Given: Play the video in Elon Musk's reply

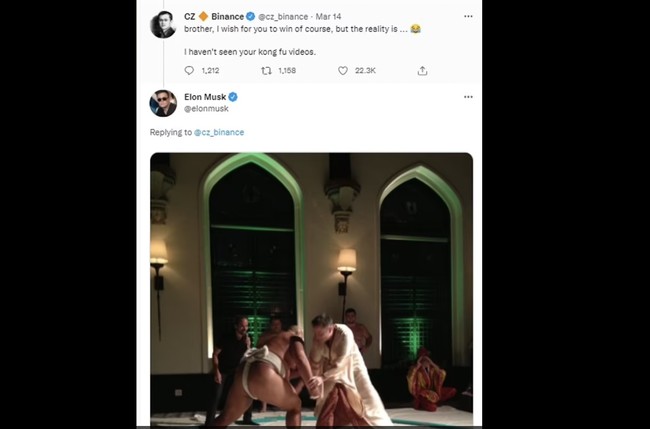Looking at the screenshot, I should 311,290.
